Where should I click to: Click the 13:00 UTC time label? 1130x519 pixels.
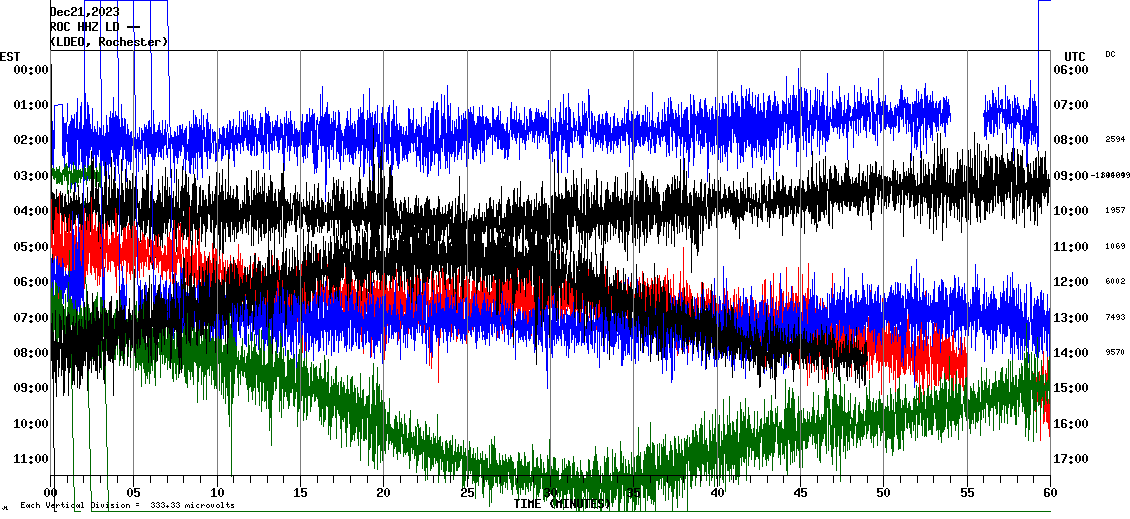[1071, 318]
